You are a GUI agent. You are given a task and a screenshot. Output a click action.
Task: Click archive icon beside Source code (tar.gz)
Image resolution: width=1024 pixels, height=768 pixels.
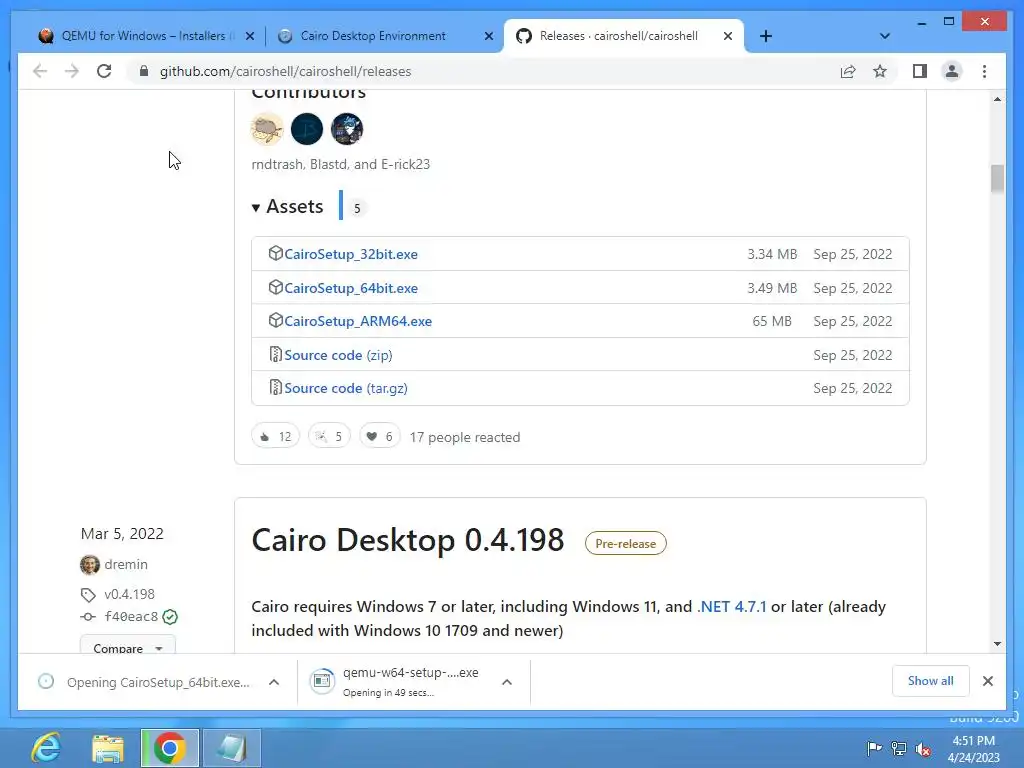tap(275, 387)
